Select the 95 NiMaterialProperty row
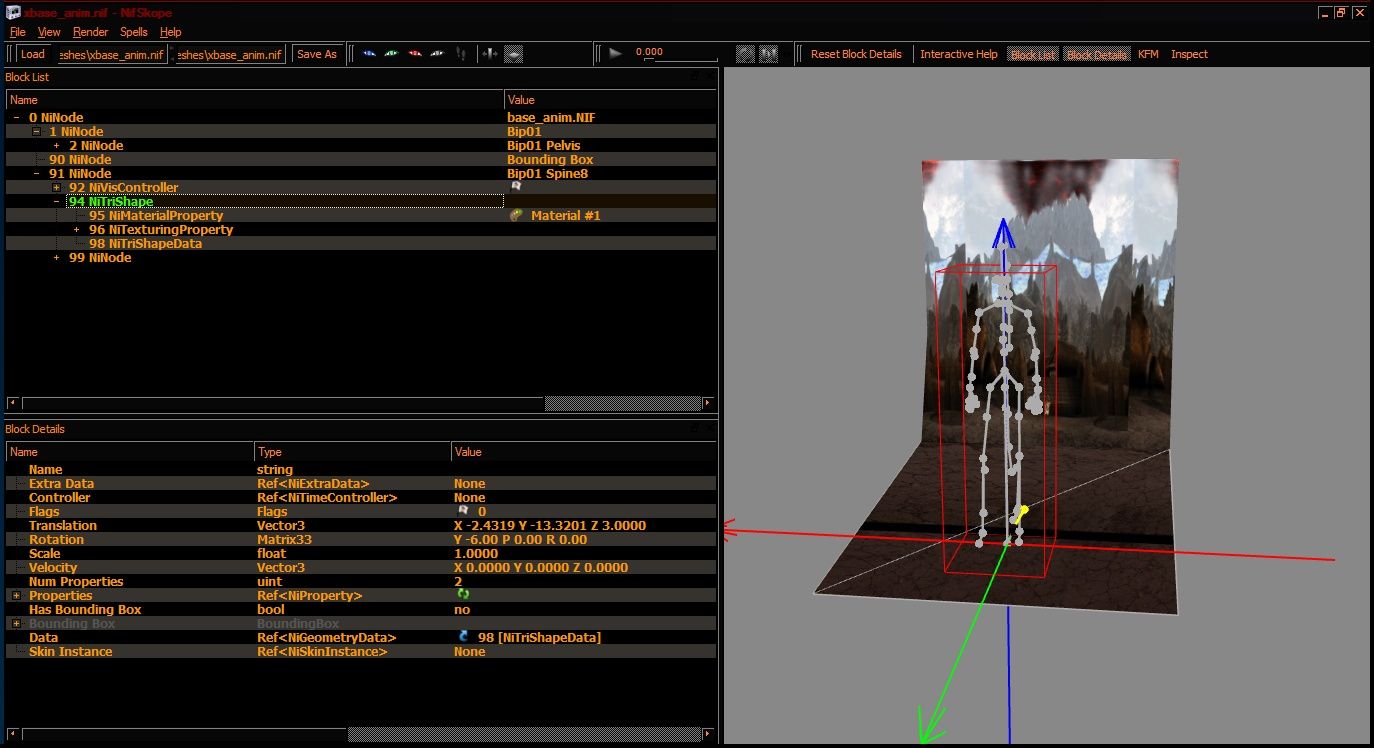Screen dimensions: 1374x748 (361, 216)
